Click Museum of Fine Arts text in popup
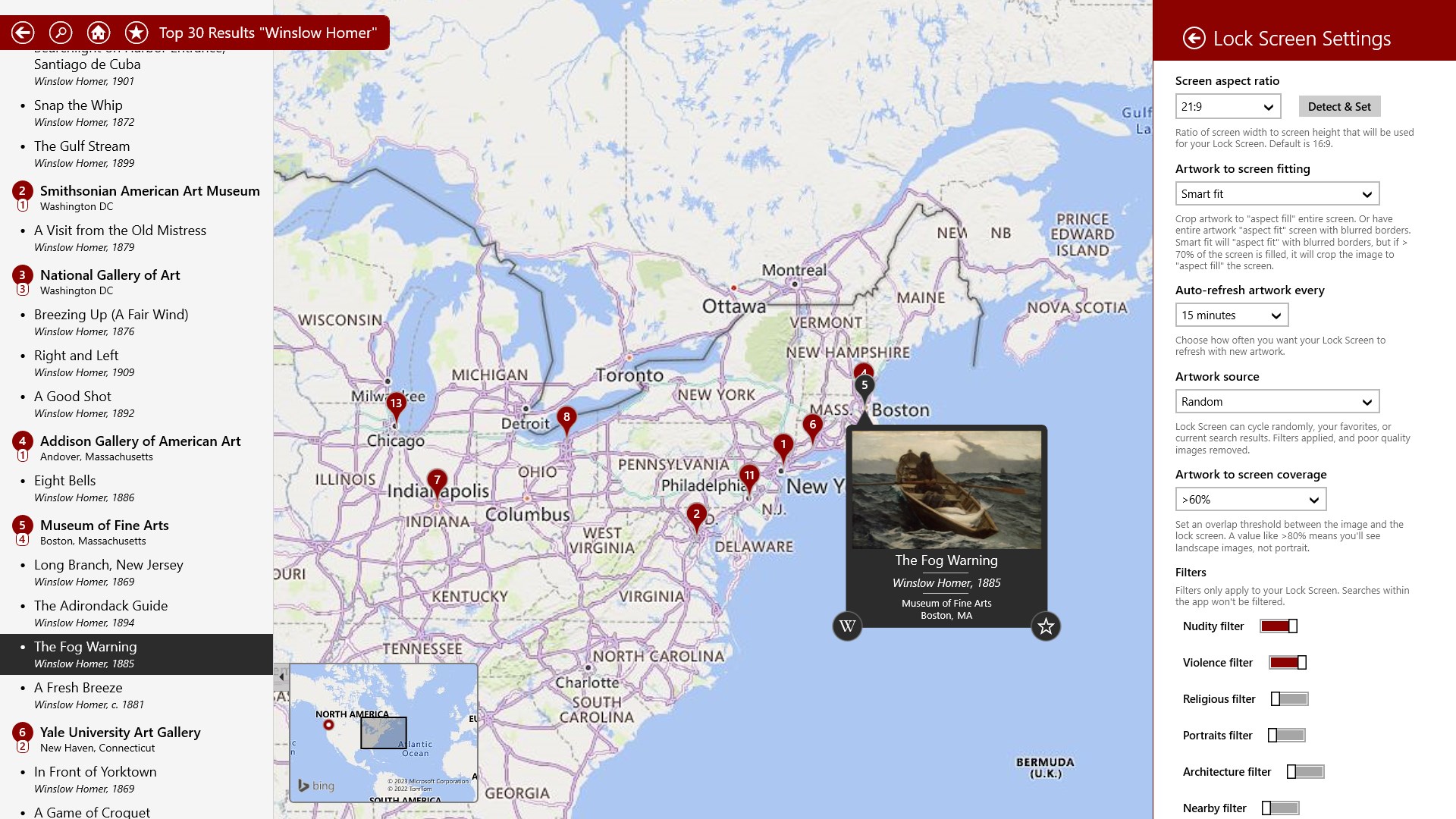1456x819 pixels. click(946, 603)
